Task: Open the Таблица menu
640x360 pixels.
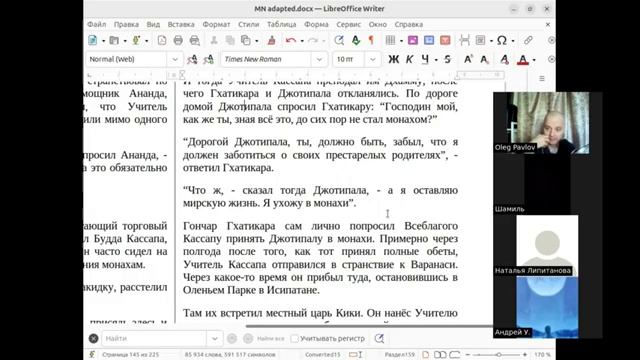Action: pyautogui.click(x=282, y=24)
